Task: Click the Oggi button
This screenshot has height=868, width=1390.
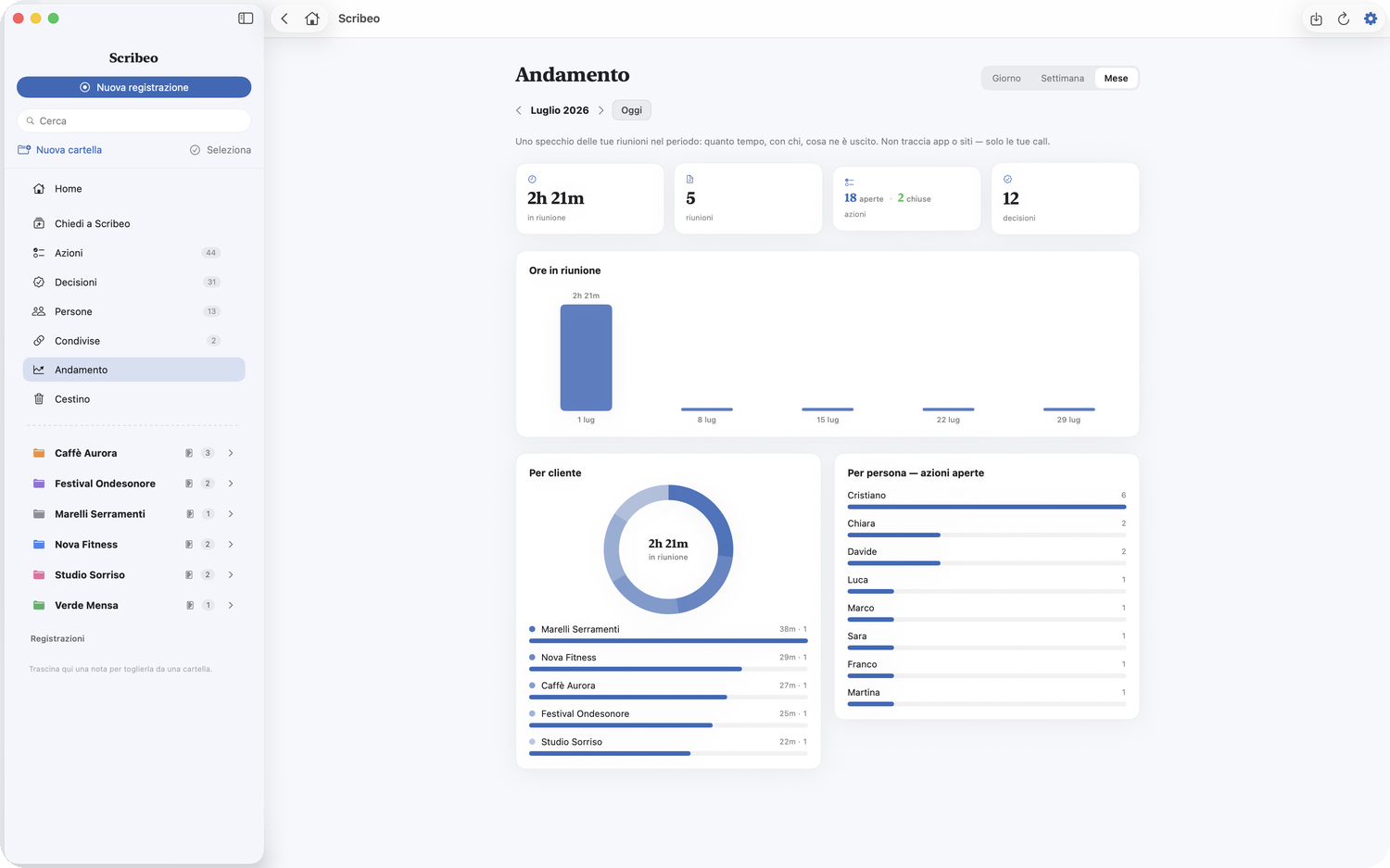Action: [x=632, y=110]
